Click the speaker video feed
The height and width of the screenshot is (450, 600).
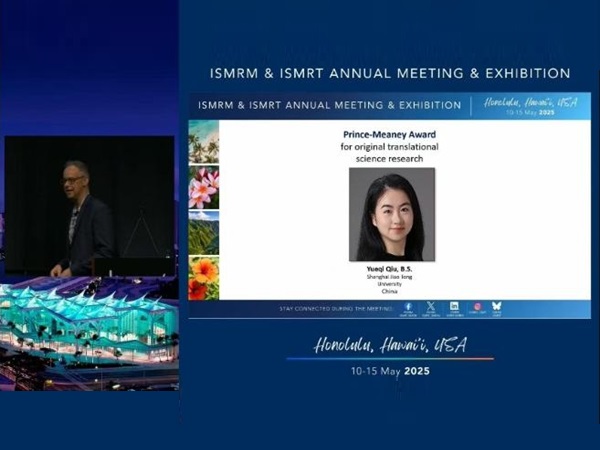click(90, 206)
